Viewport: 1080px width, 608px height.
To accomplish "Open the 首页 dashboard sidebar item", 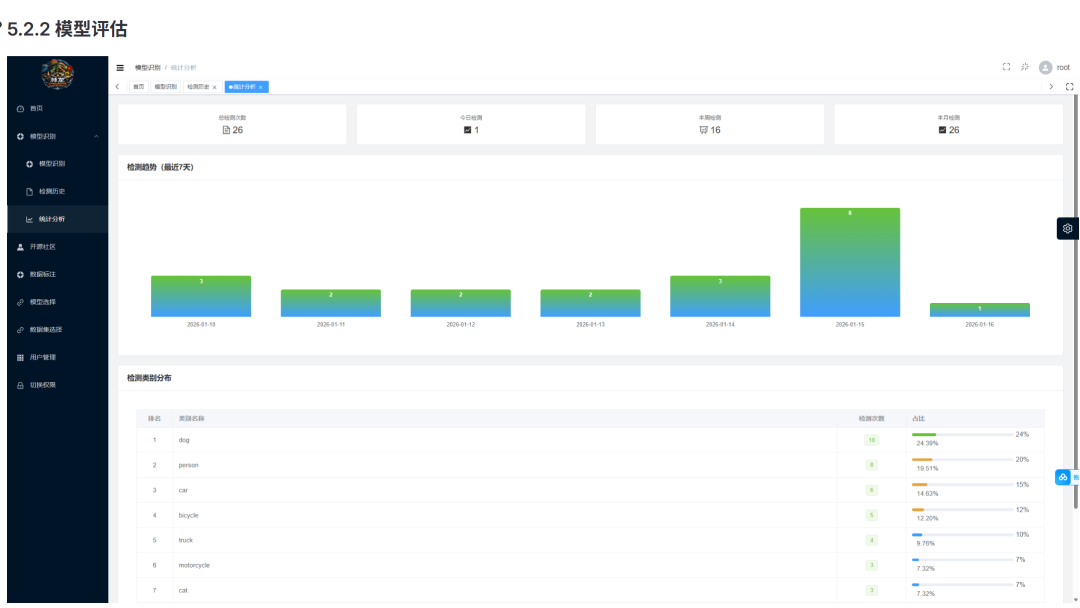I will (x=57, y=109).
